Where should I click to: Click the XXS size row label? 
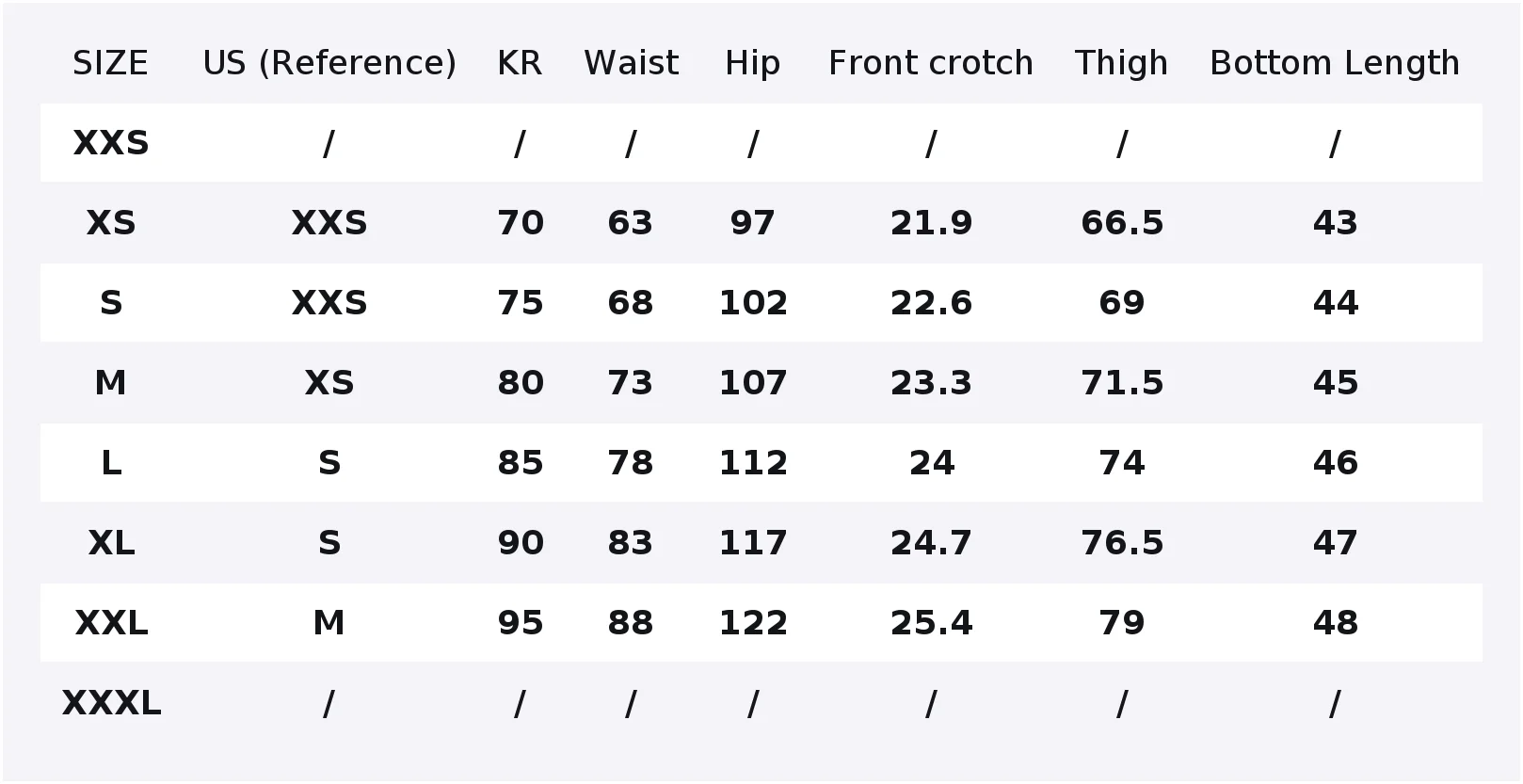coord(111,143)
